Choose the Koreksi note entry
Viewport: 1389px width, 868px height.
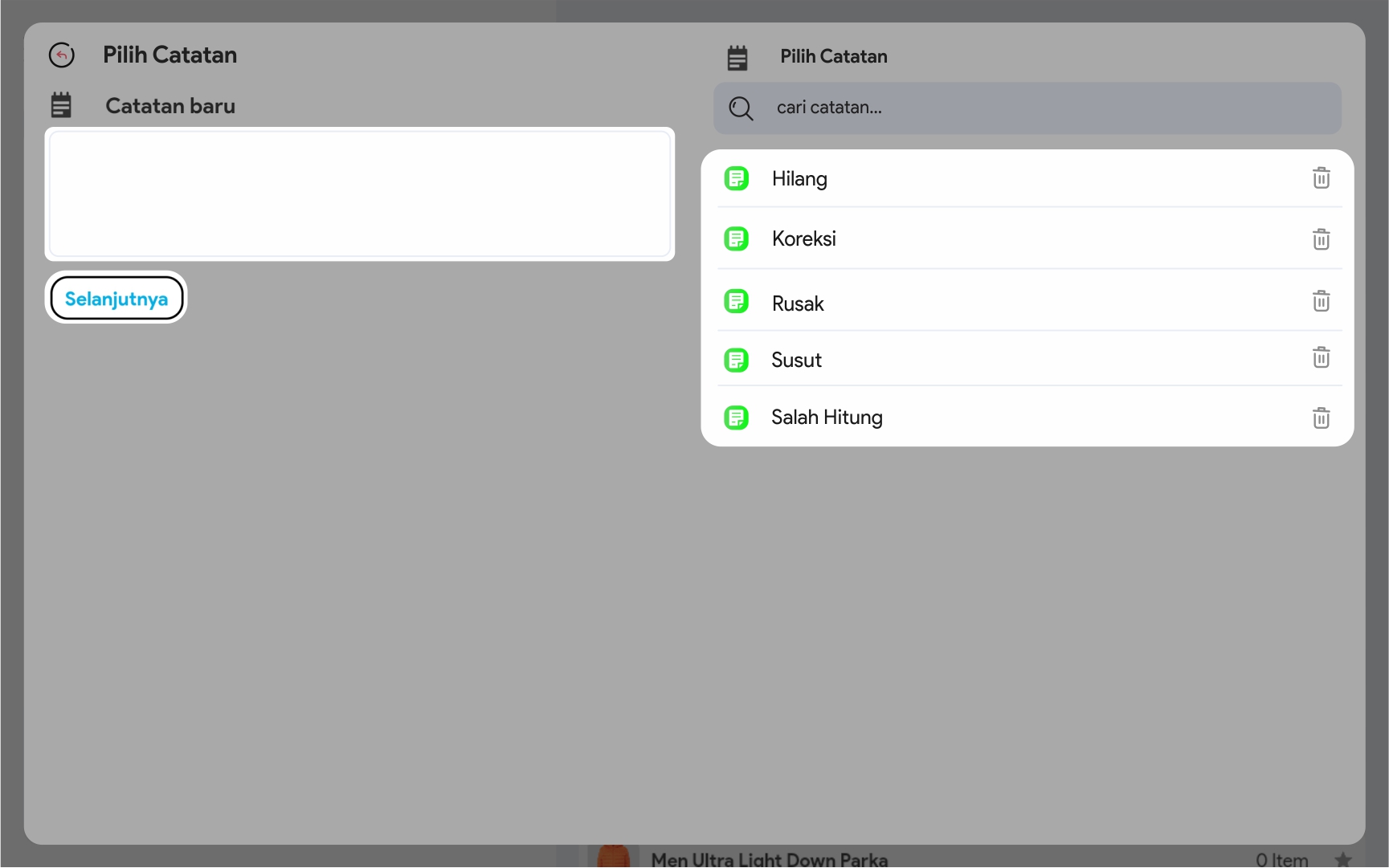tap(803, 239)
